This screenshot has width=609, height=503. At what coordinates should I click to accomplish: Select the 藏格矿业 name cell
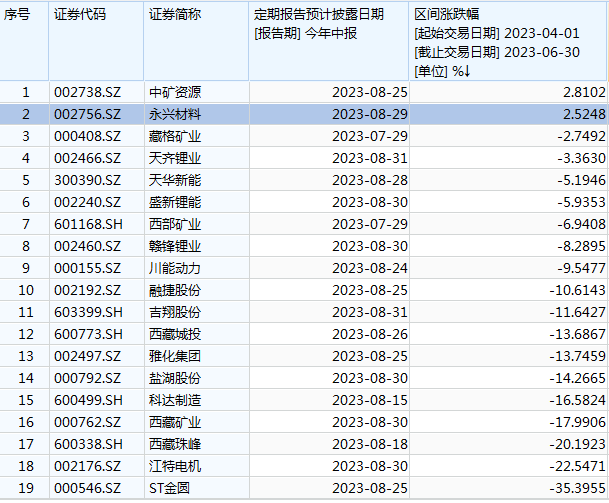click(175, 136)
